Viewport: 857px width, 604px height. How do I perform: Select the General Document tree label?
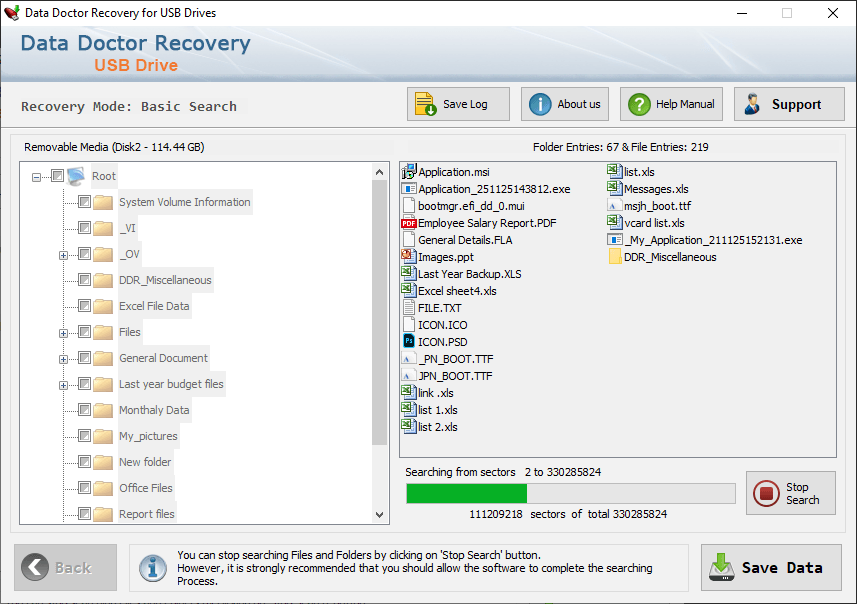[x=163, y=358]
